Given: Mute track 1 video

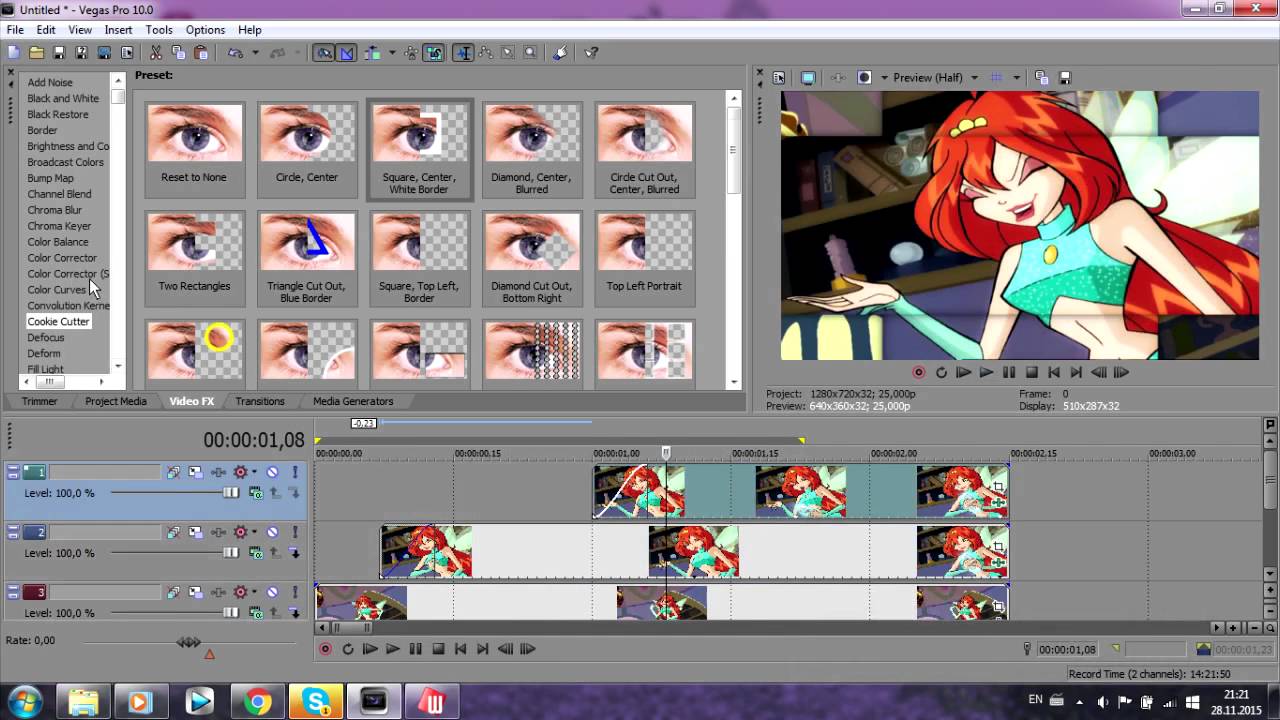Looking at the screenshot, I should (272, 472).
